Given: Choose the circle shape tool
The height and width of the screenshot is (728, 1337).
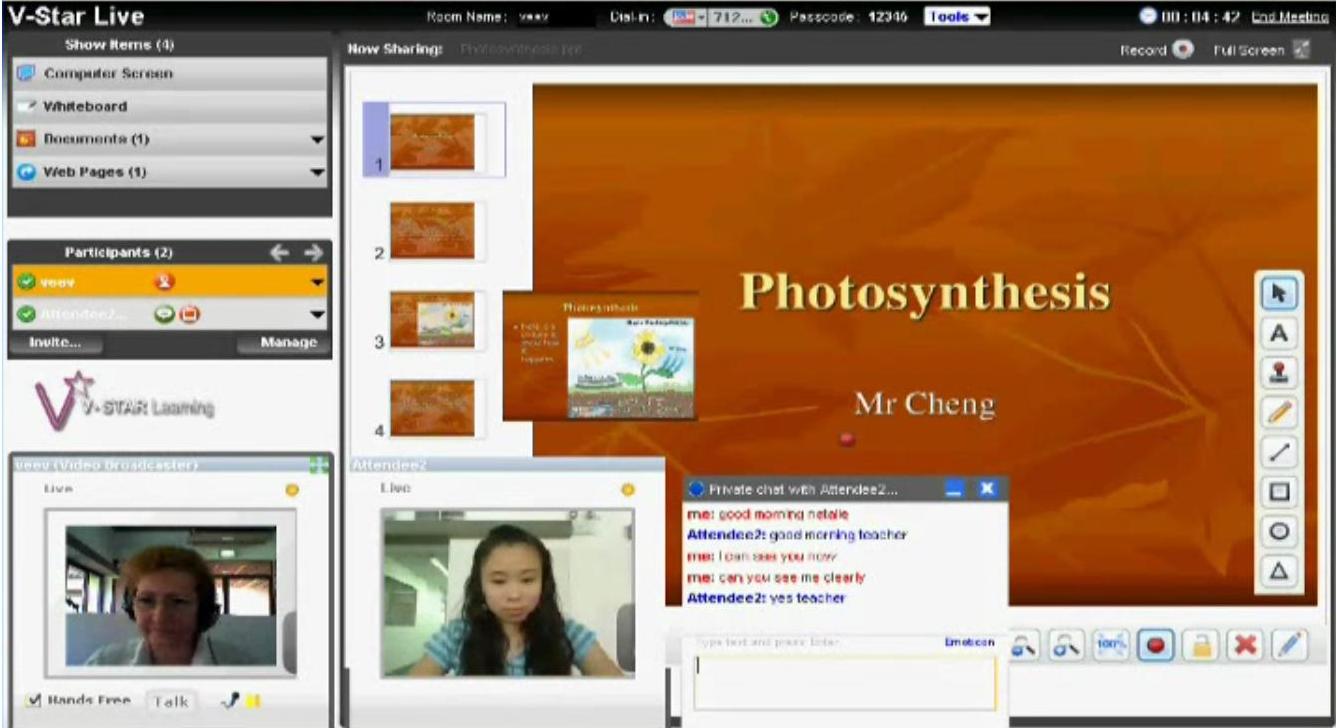Looking at the screenshot, I should click(1278, 531).
